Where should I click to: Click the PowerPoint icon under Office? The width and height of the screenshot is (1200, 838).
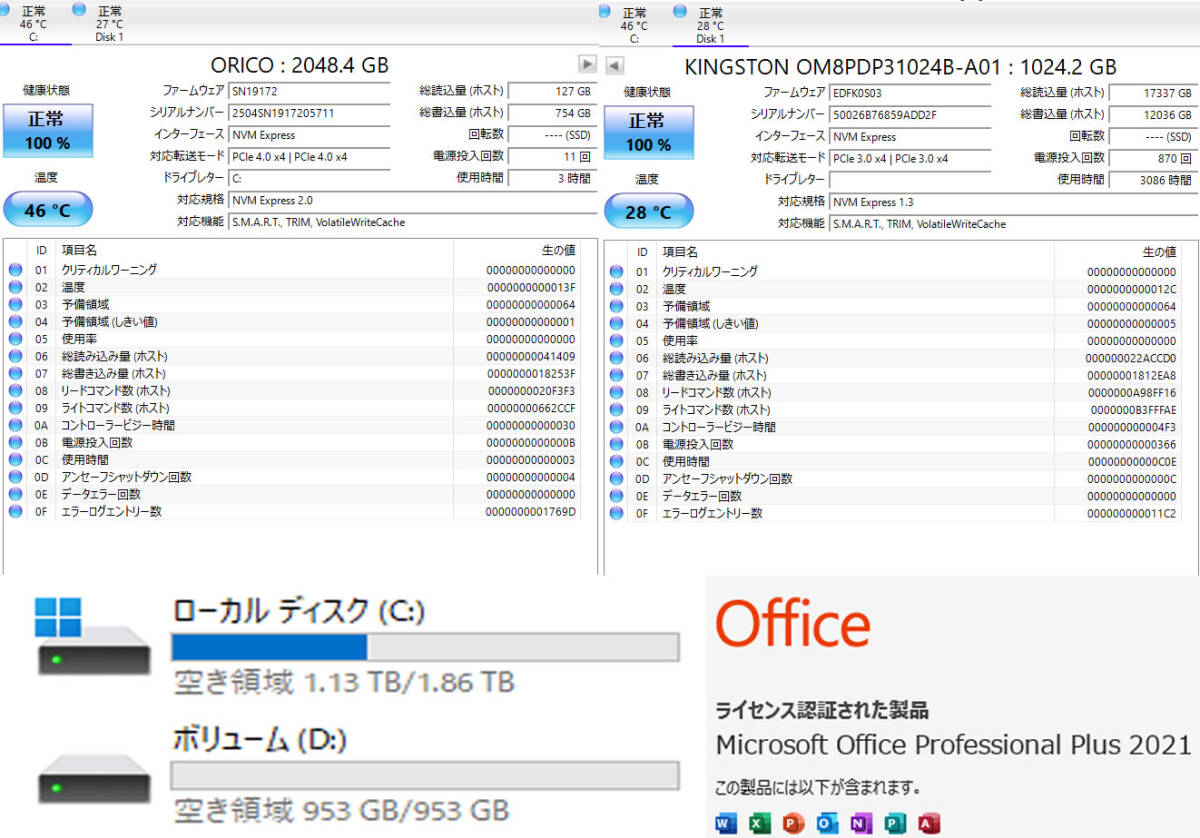794,823
